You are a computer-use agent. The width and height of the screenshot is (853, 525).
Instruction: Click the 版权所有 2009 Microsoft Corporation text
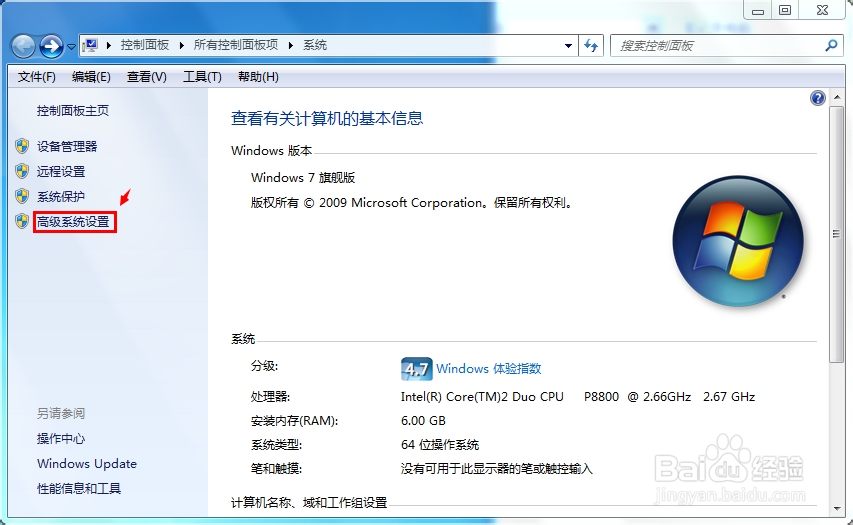tap(412, 203)
